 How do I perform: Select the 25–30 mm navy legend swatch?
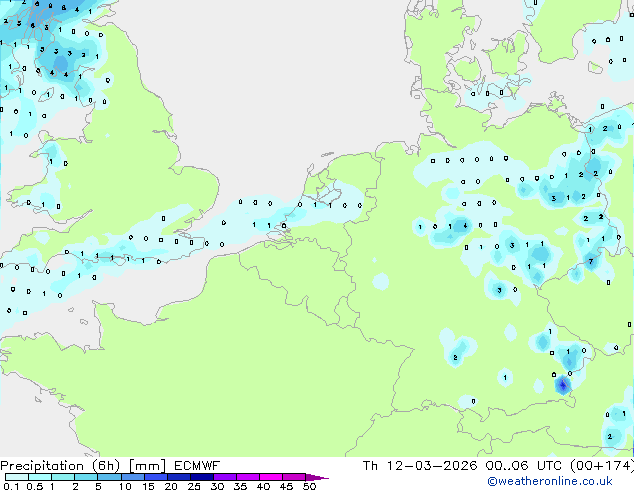(202, 477)
